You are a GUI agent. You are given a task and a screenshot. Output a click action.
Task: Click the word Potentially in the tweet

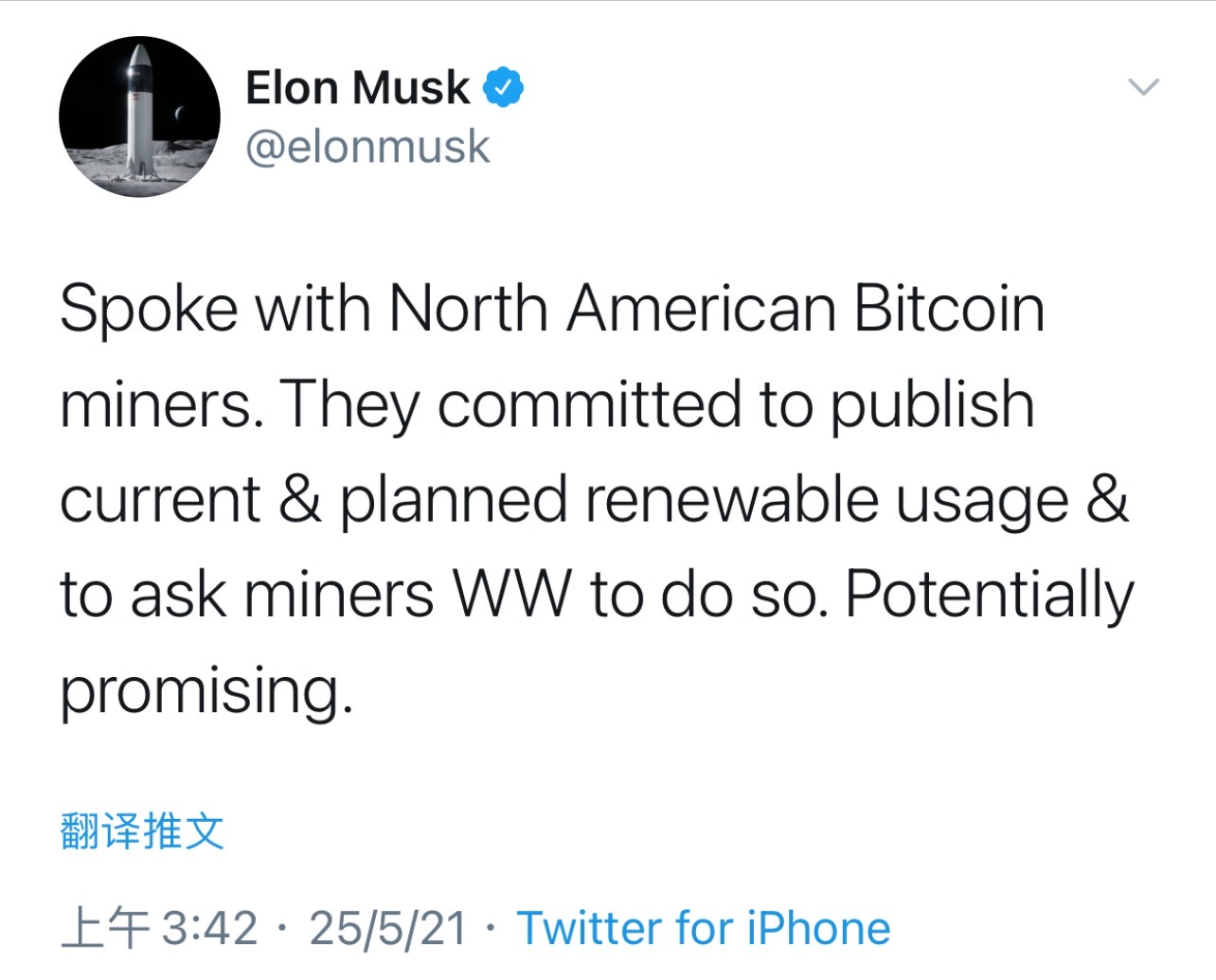pos(990,597)
